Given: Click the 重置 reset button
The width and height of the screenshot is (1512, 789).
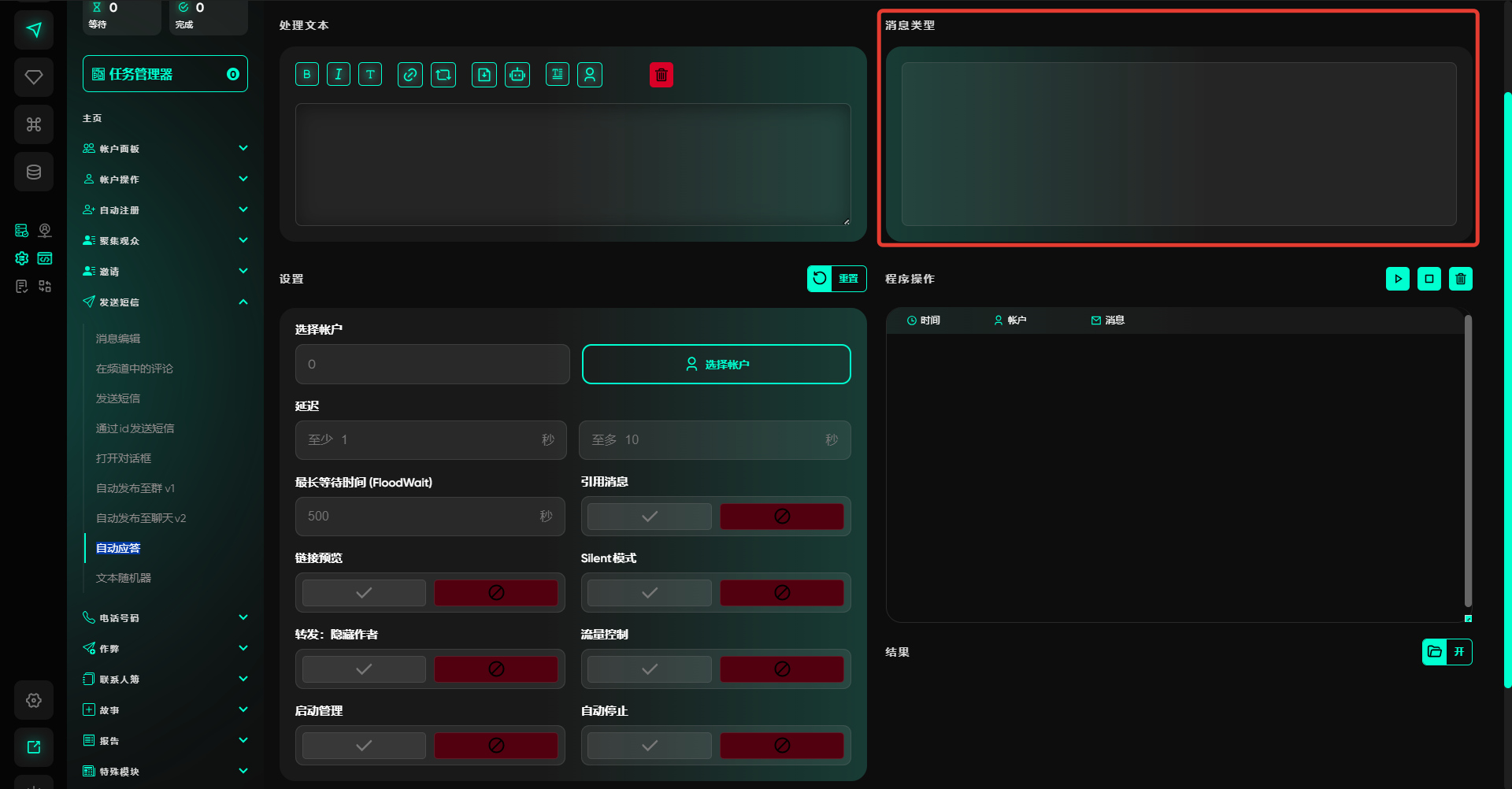Looking at the screenshot, I should click(837, 279).
